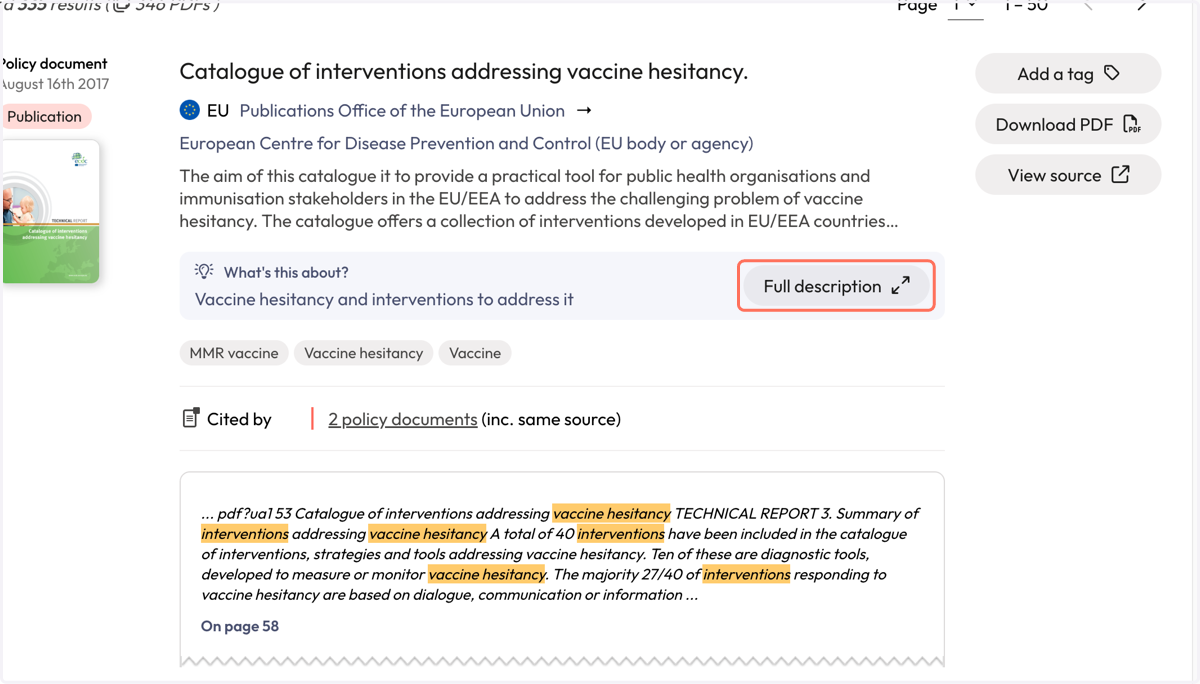Click the On page 58 reference
This screenshot has height=684, width=1200.
pyautogui.click(x=240, y=626)
